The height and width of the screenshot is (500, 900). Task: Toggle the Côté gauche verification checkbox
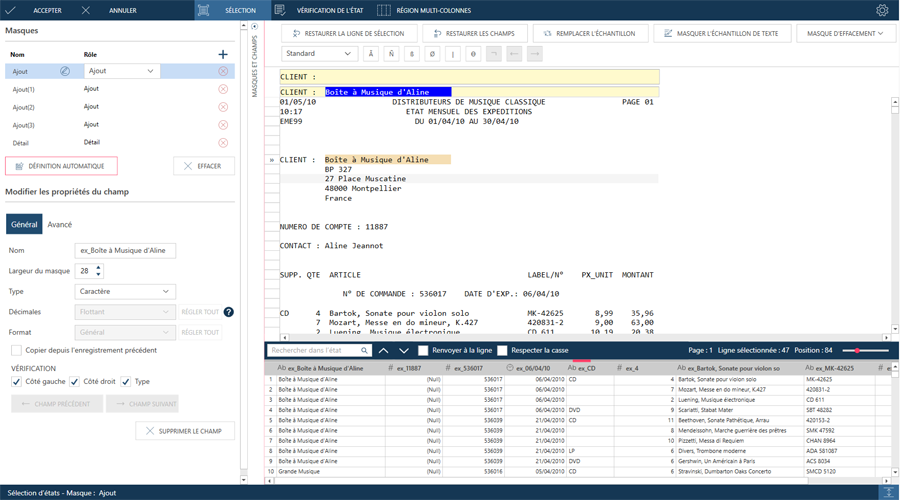tap(17, 382)
